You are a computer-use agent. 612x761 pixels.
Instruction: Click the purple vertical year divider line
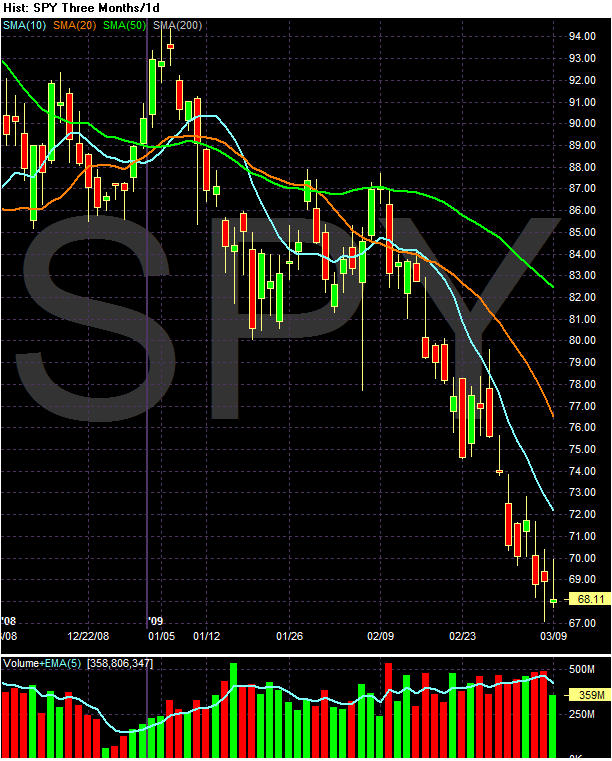click(147, 325)
